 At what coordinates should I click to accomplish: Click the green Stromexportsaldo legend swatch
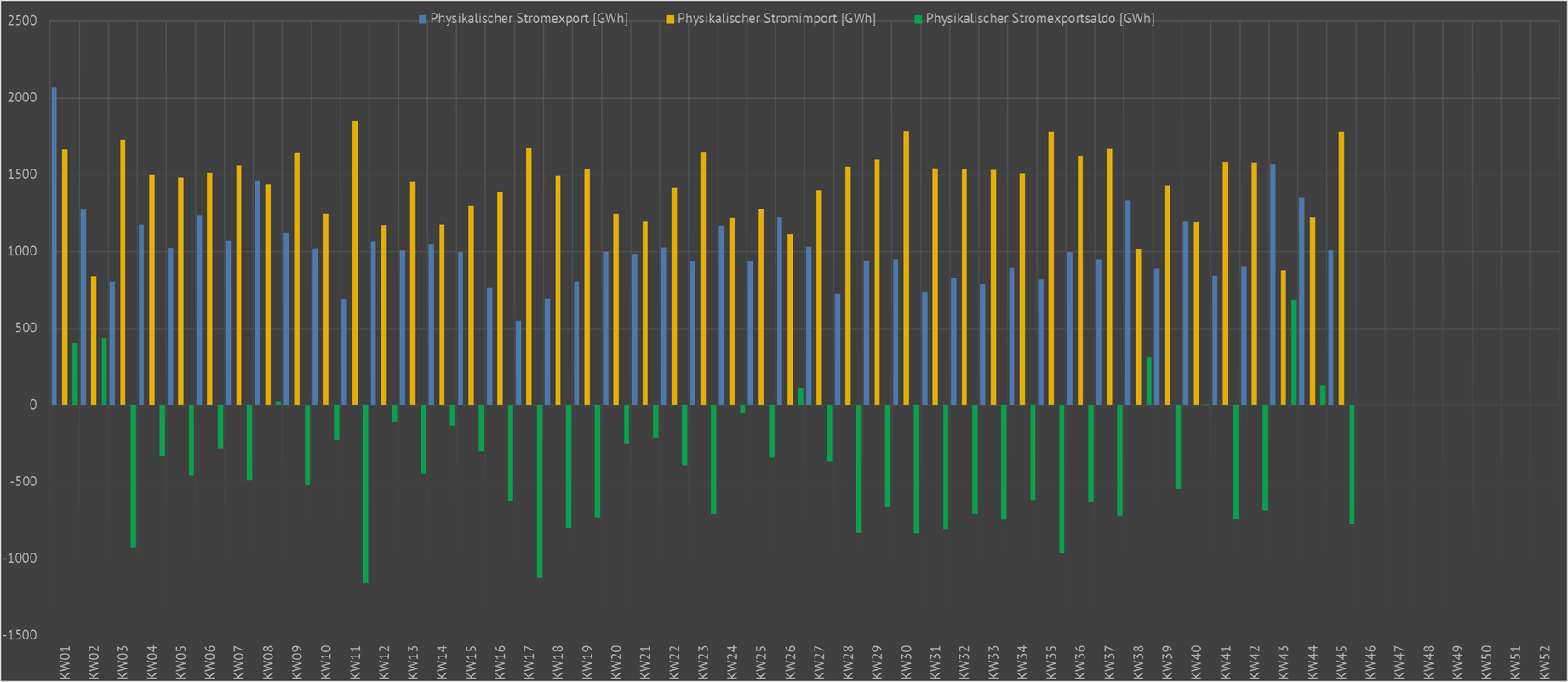[918, 19]
